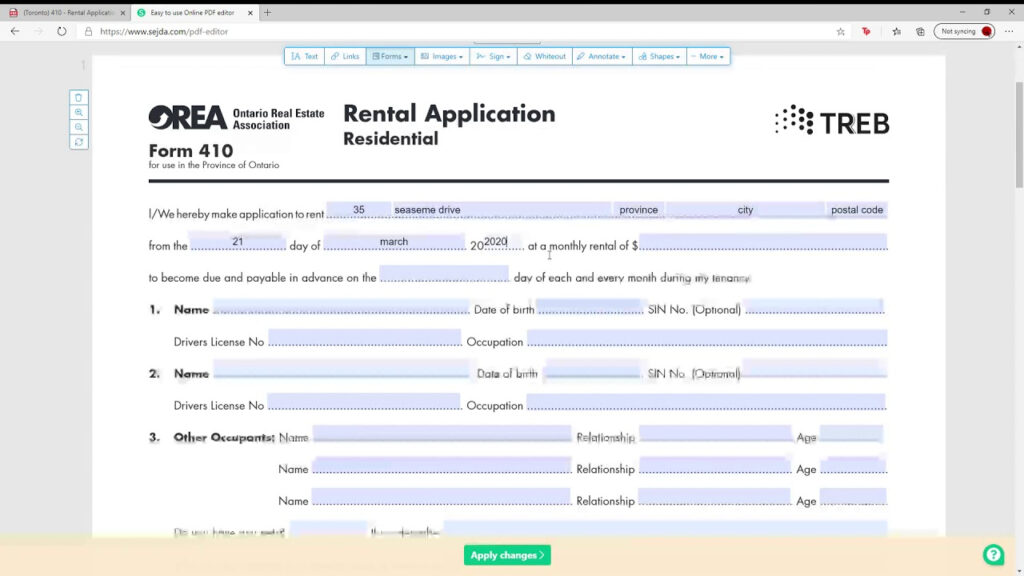1024x576 pixels.
Task: Open the help chat bubble
Action: click(993, 554)
